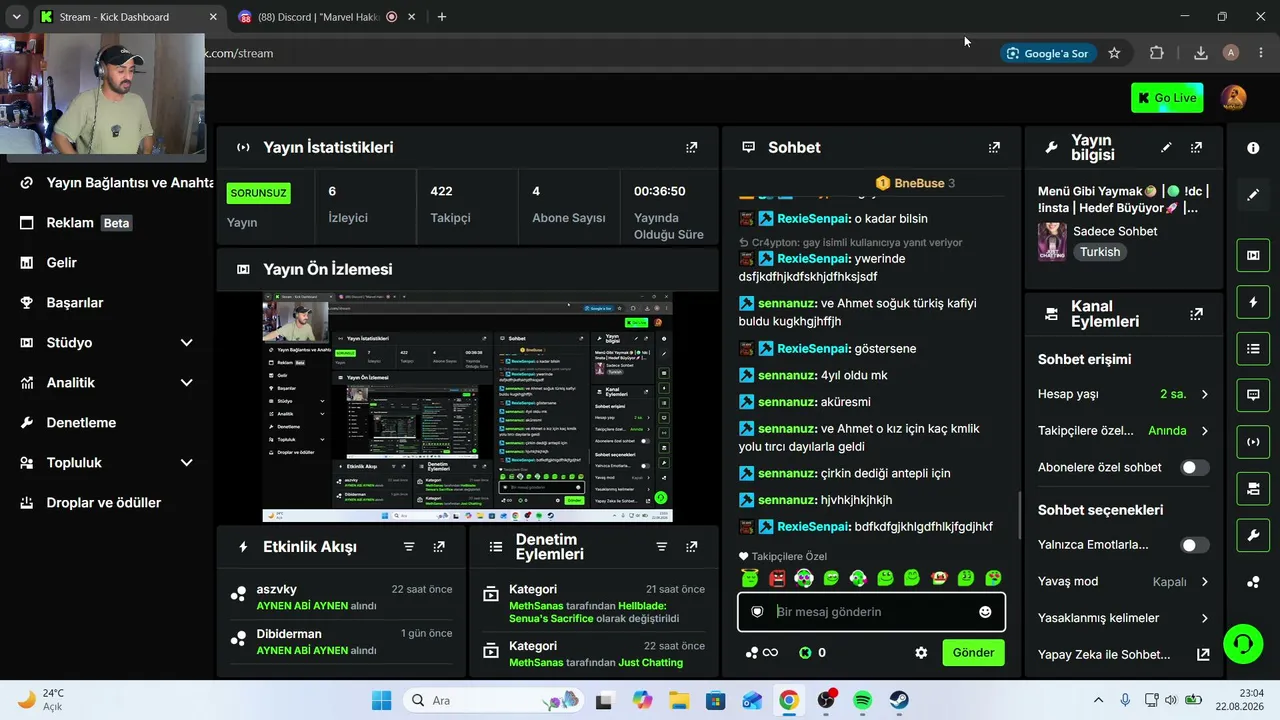Open the Chrome tab search dropdown arrow
This screenshot has height=720, width=1280.
pyautogui.click(x=16, y=17)
